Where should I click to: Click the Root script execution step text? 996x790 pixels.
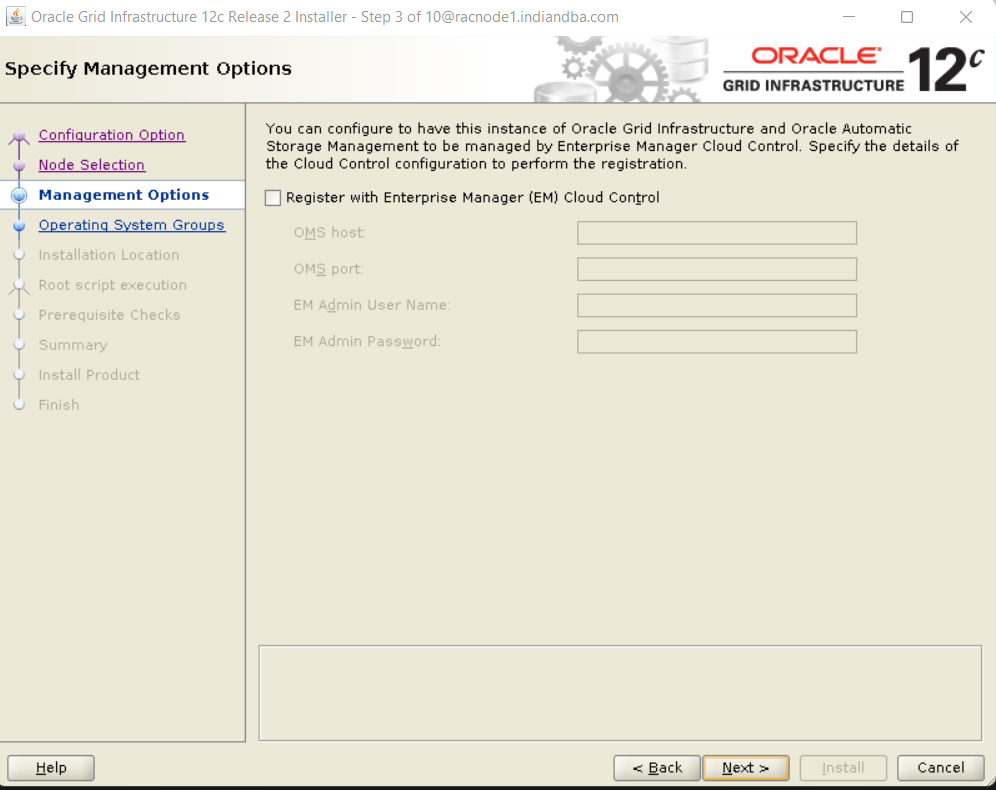point(112,285)
